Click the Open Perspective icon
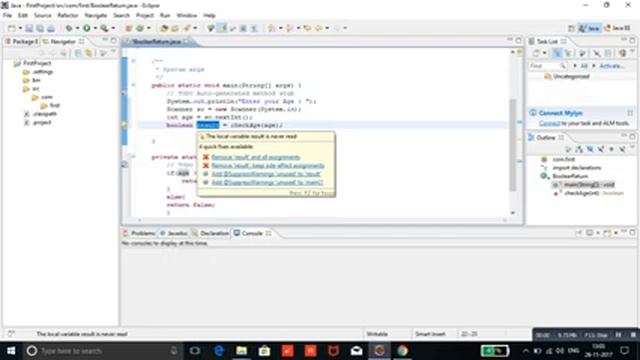The image size is (640, 360). click(x=571, y=28)
